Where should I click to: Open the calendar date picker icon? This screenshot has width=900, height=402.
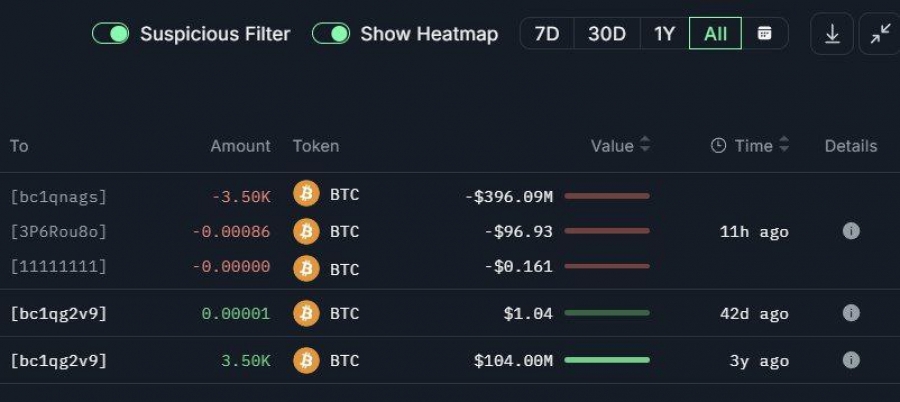click(765, 34)
